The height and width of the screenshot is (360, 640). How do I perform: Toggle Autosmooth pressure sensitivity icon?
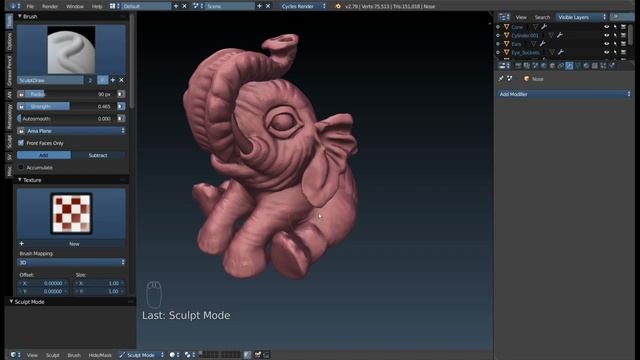tap(121, 118)
